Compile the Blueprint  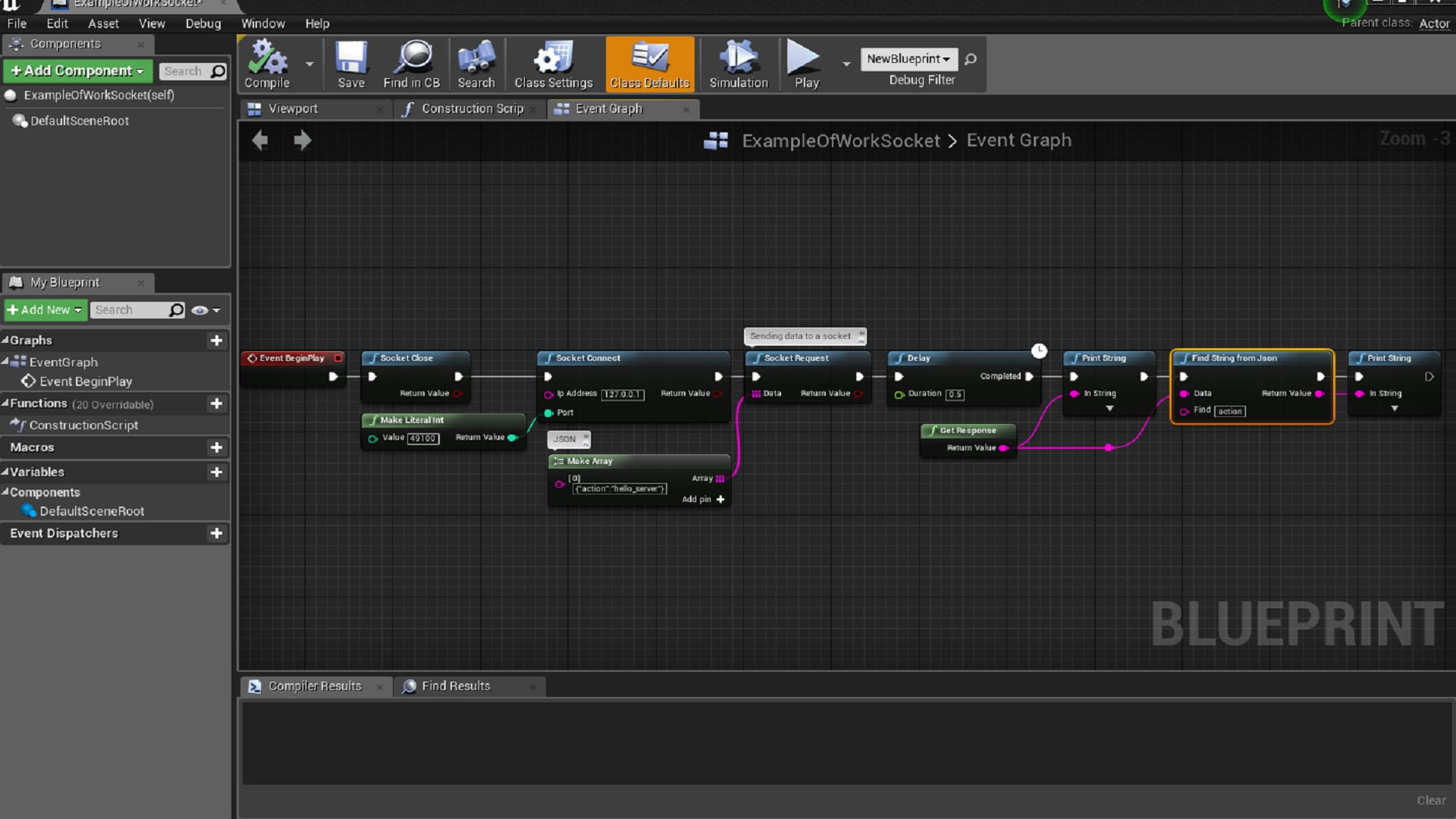tap(265, 64)
